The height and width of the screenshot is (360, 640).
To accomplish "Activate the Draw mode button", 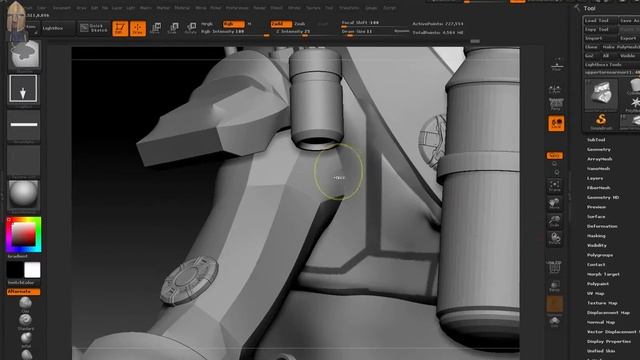I will point(138,28).
